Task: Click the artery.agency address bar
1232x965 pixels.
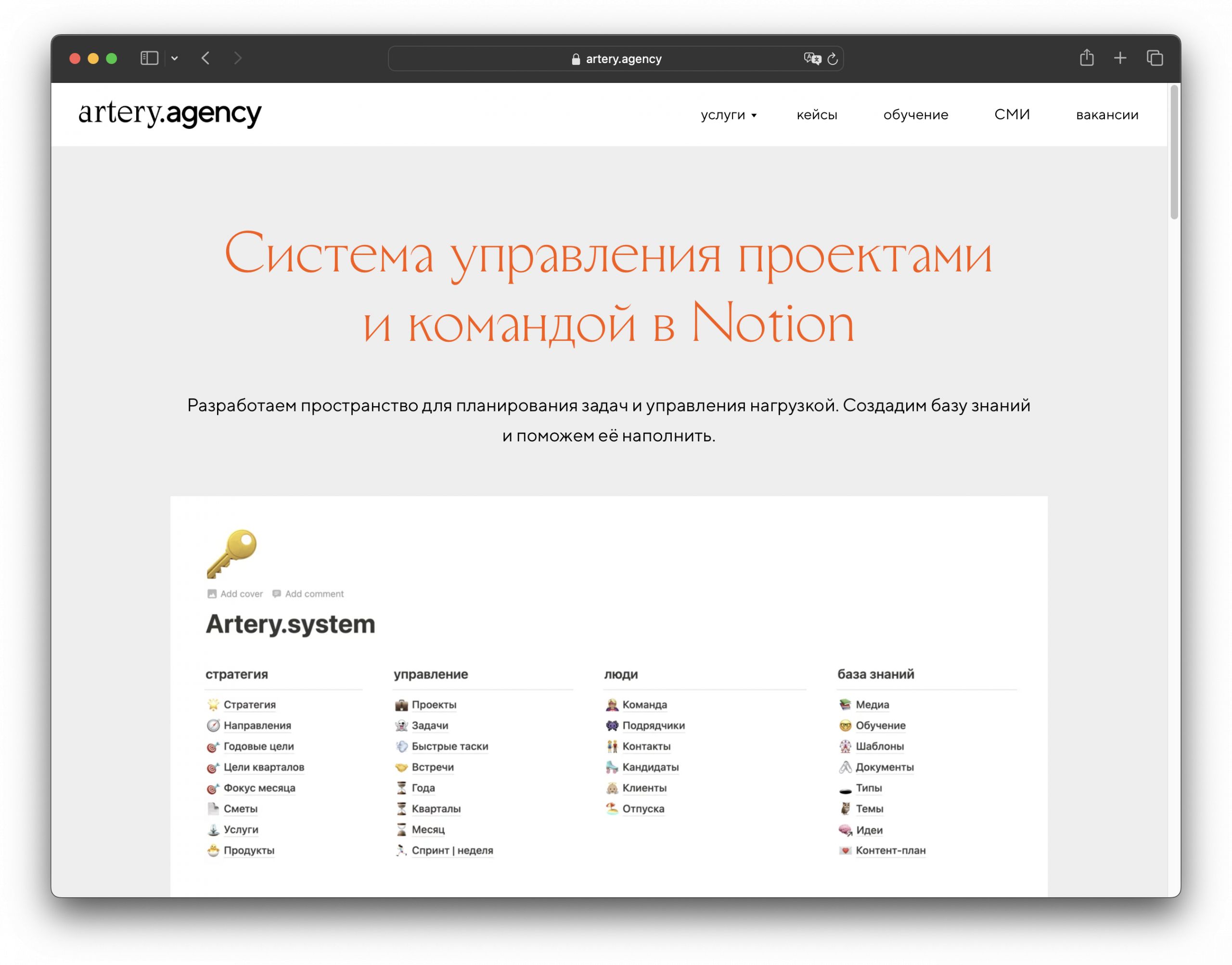Action: click(615, 59)
